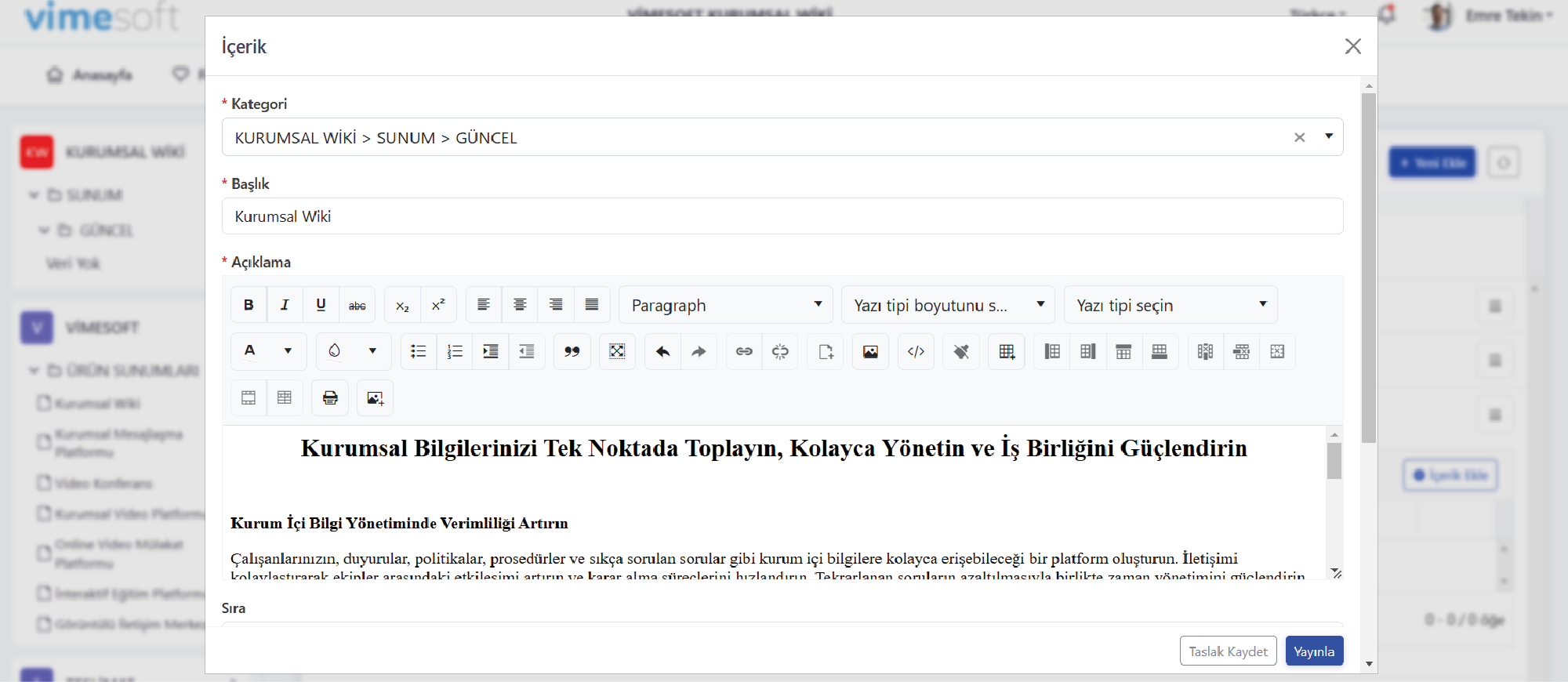
Task: Click 'Yeni Ekle' in the background page
Action: pyautogui.click(x=1432, y=162)
